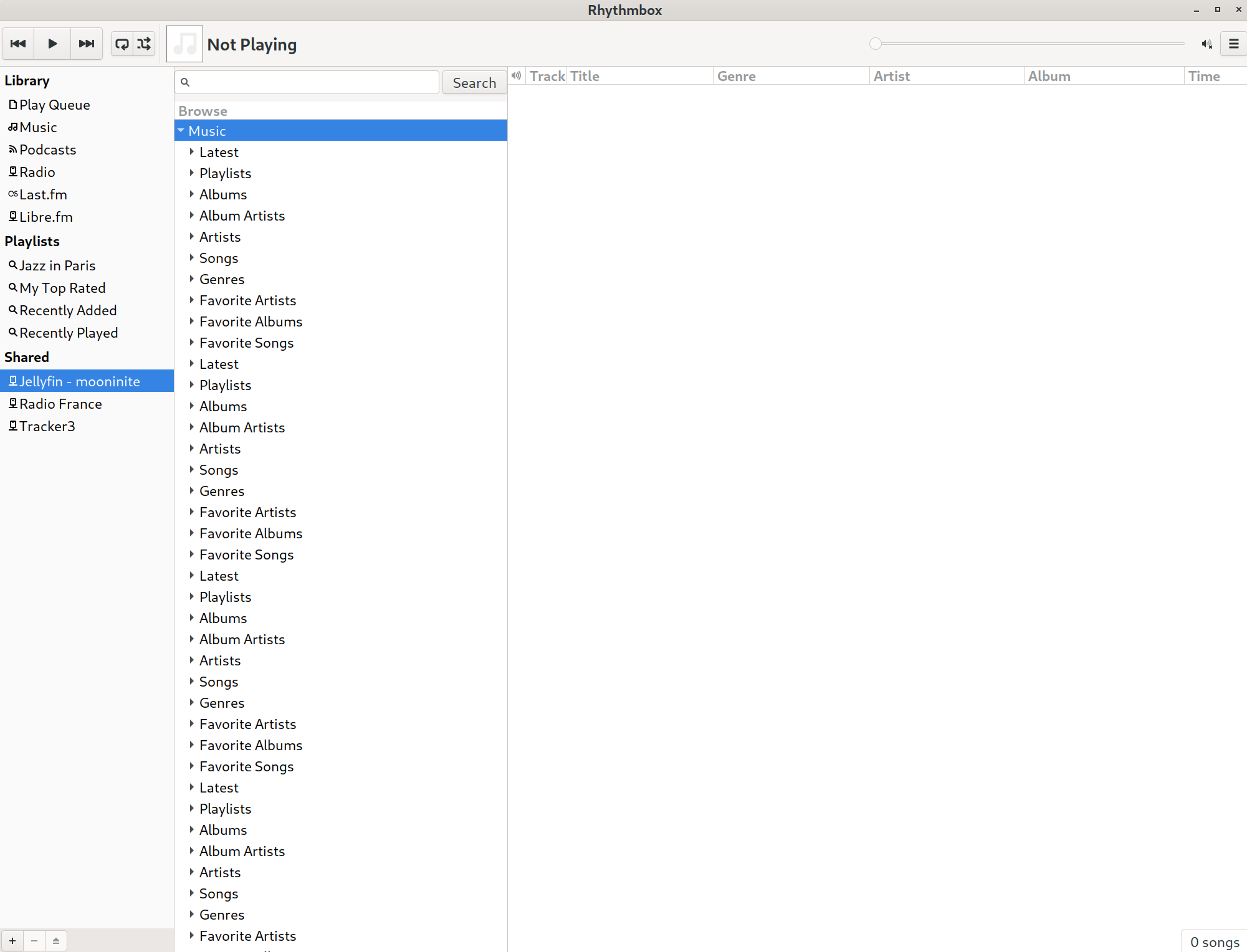The width and height of the screenshot is (1247, 952).
Task: Select Radio France shared source
Action: [60, 404]
